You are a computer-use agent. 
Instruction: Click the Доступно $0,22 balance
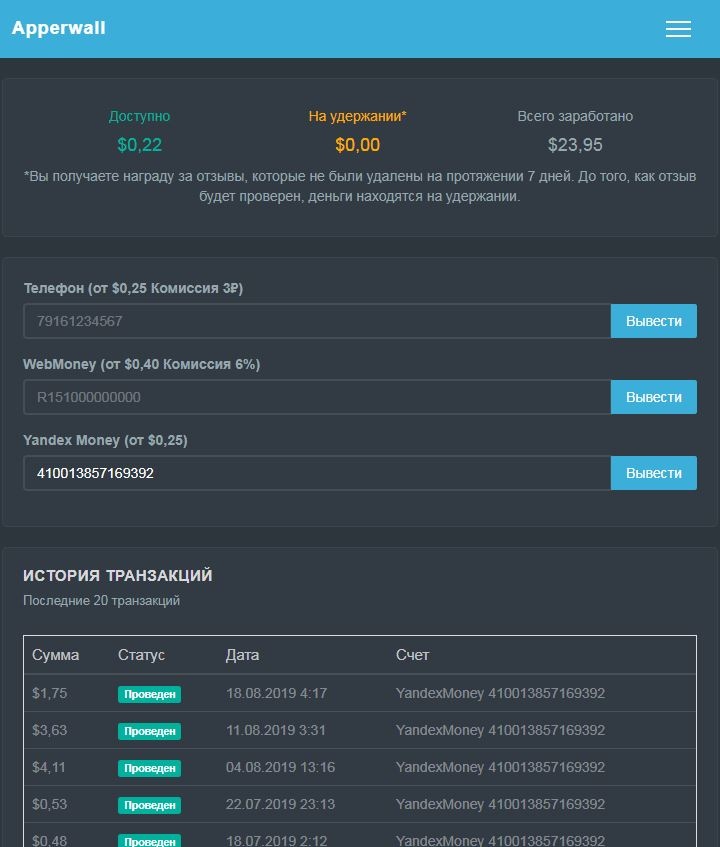(x=139, y=145)
